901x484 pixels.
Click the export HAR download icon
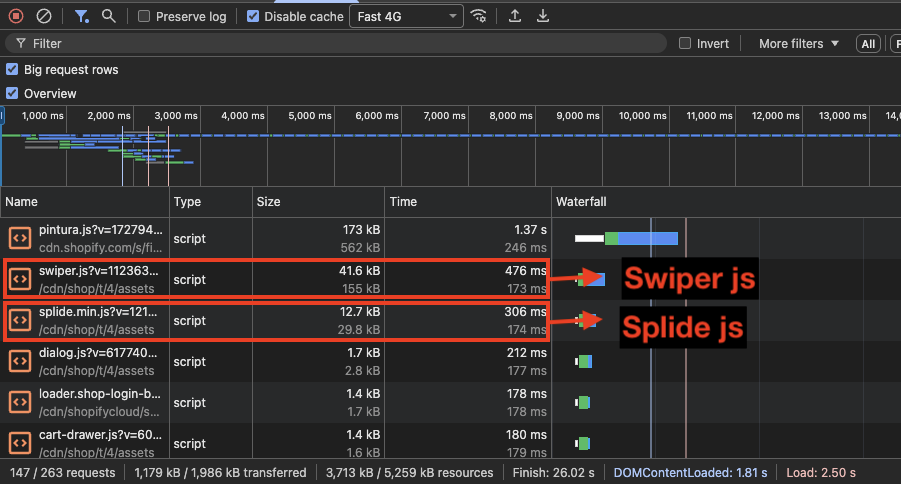pyautogui.click(x=543, y=16)
